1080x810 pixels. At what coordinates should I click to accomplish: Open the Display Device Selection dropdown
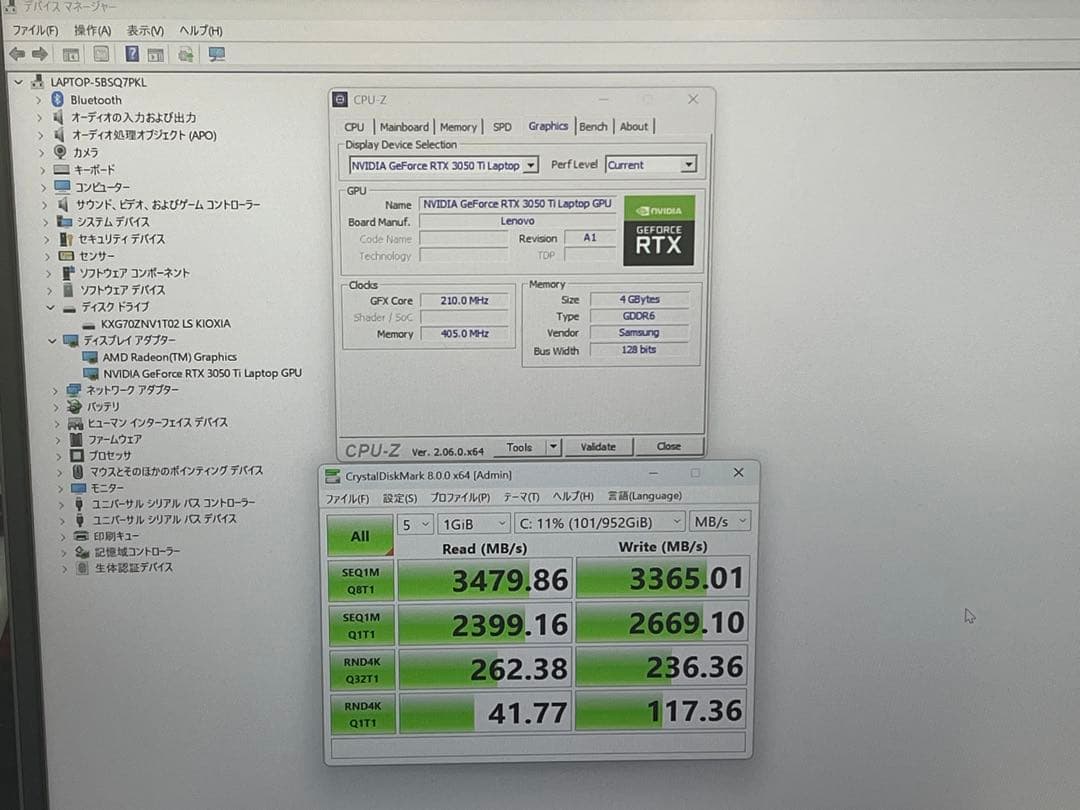point(530,165)
